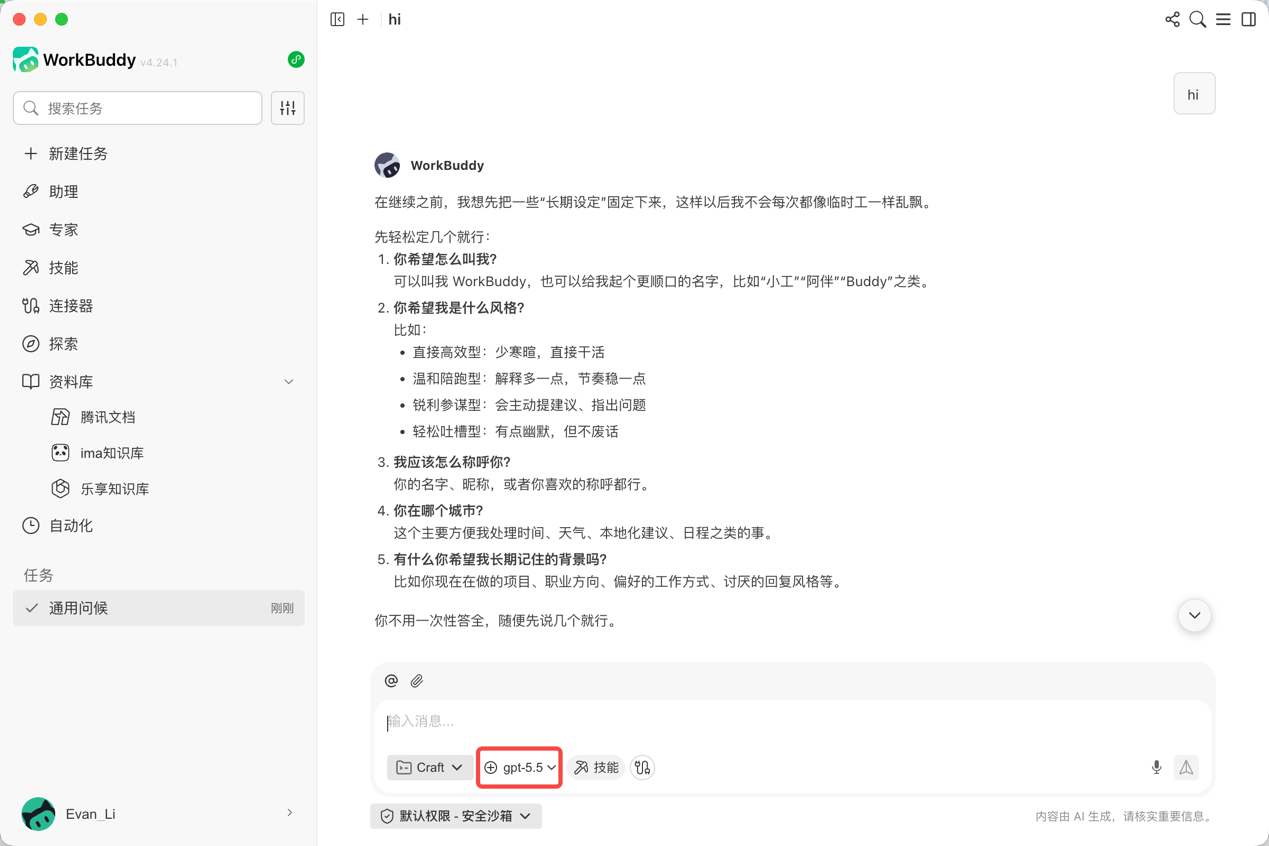
Task: Open the hamburger list menu icon
Action: tap(1223, 19)
